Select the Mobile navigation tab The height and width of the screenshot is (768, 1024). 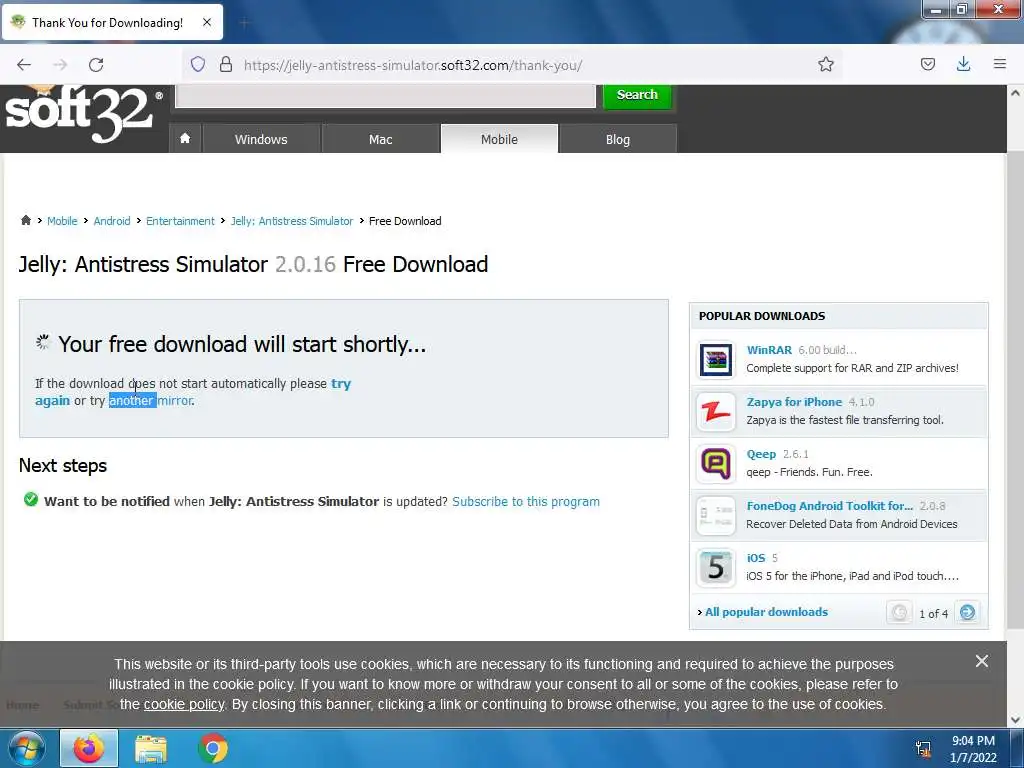(500, 139)
